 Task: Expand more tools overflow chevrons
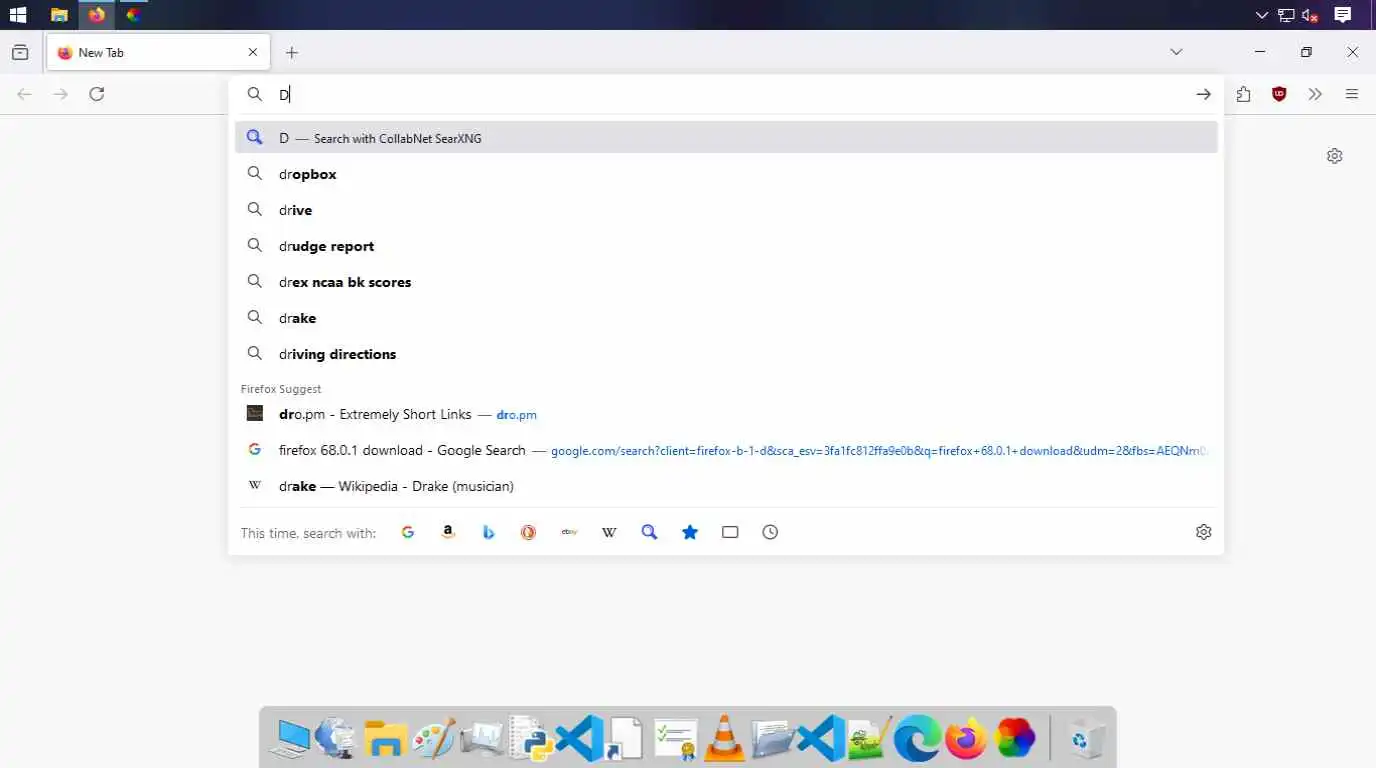1315,94
